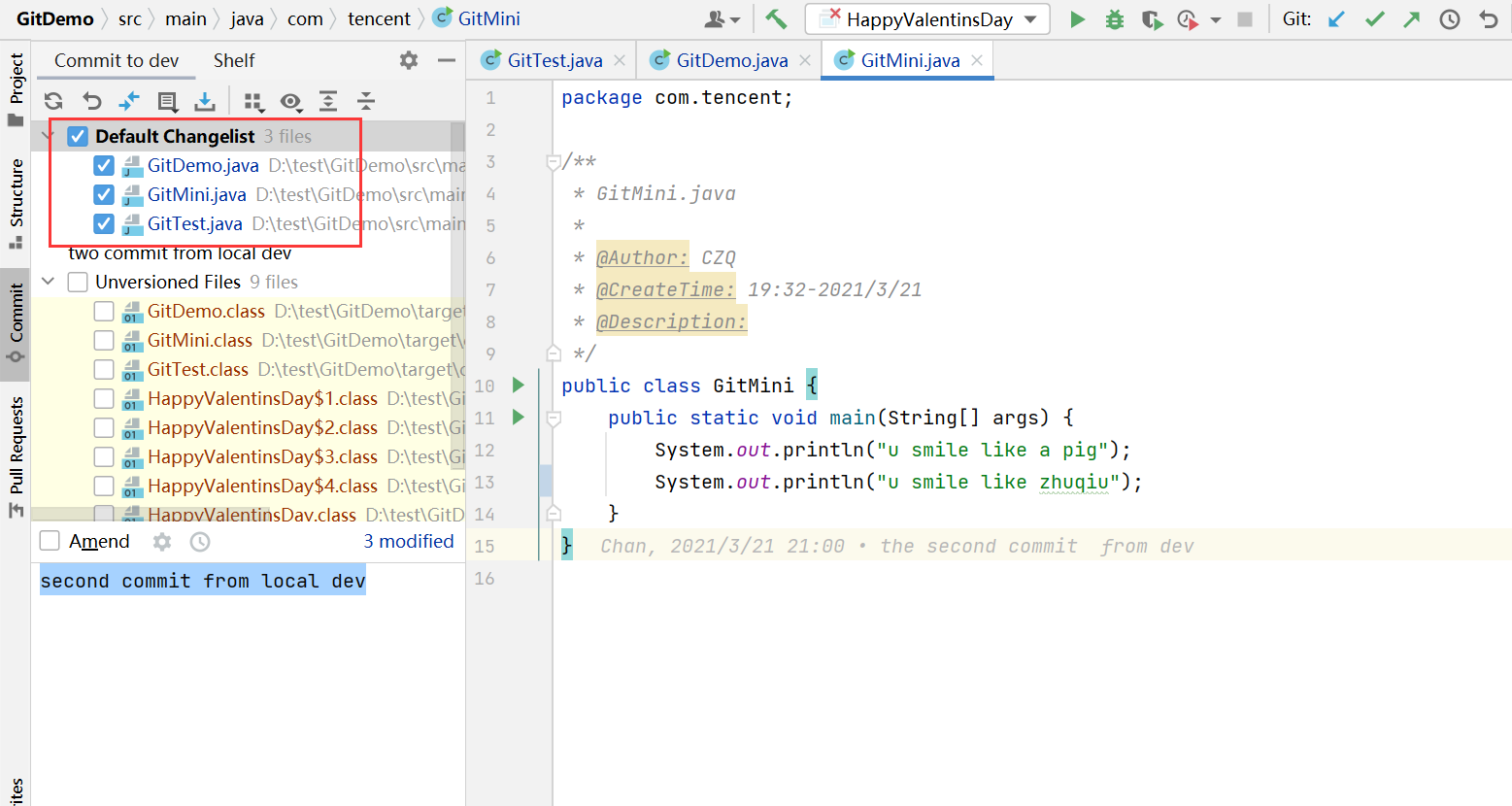
Task: Open the Shelf tab
Action: tap(234, 60)
